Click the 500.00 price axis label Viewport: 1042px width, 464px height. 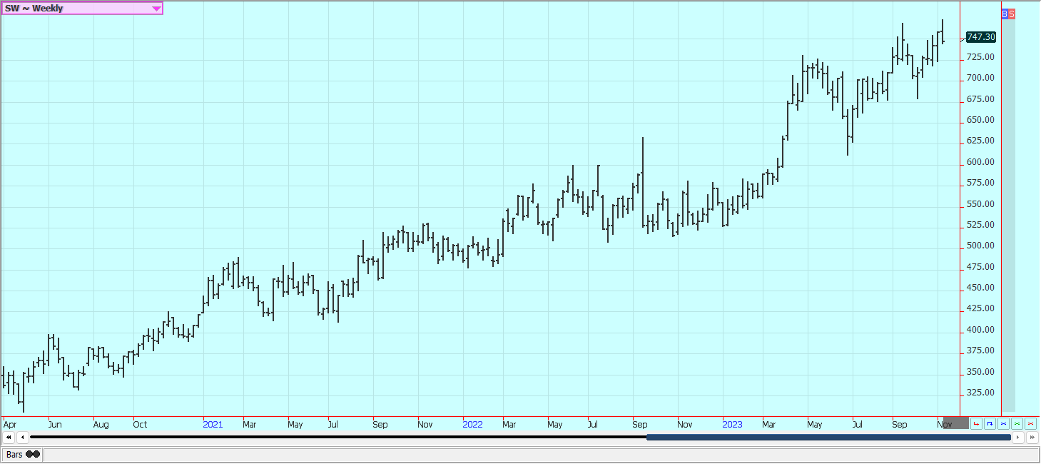click(x=981, y=246)
